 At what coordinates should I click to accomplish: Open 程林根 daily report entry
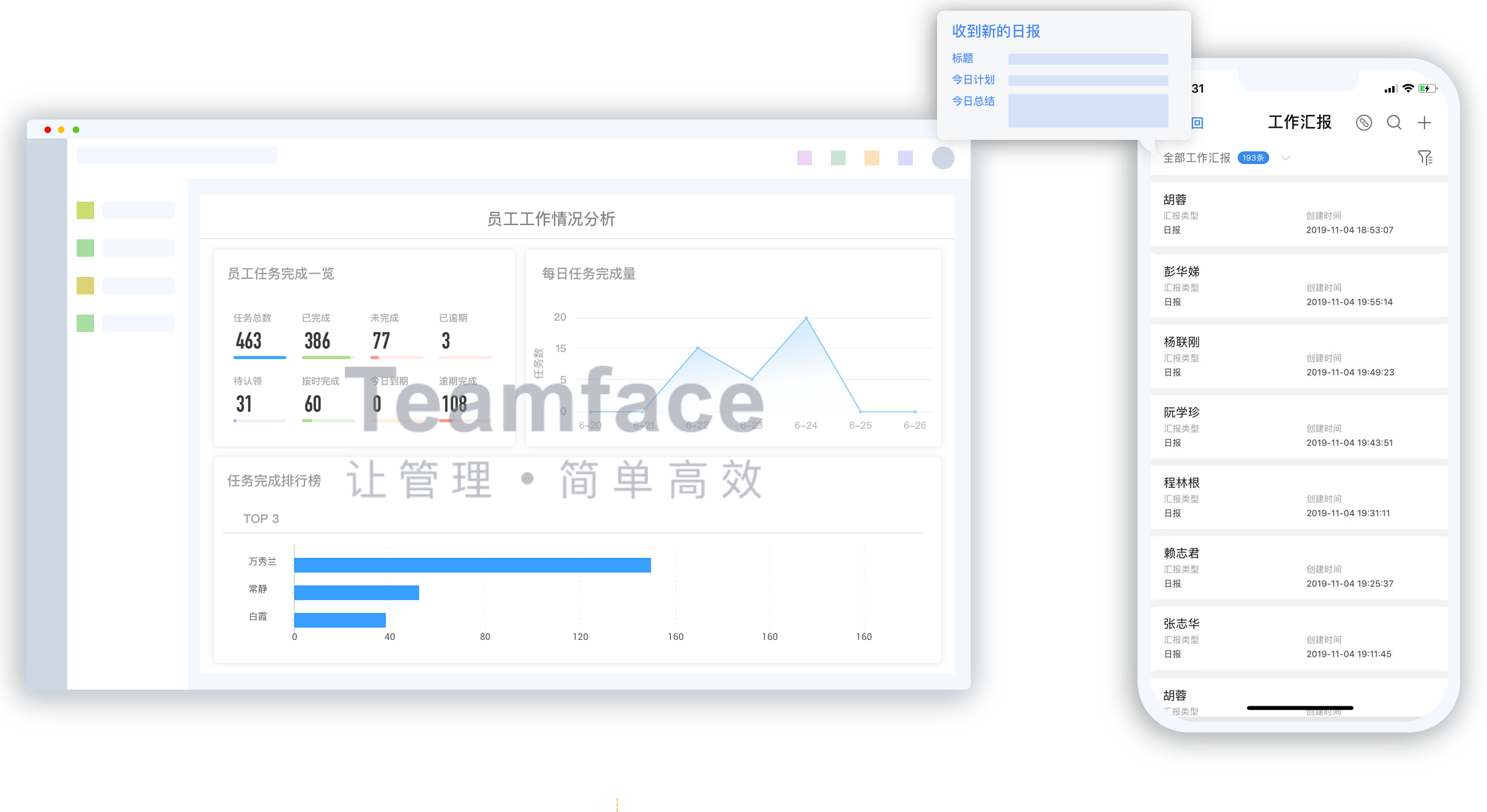pos(1299,498)
